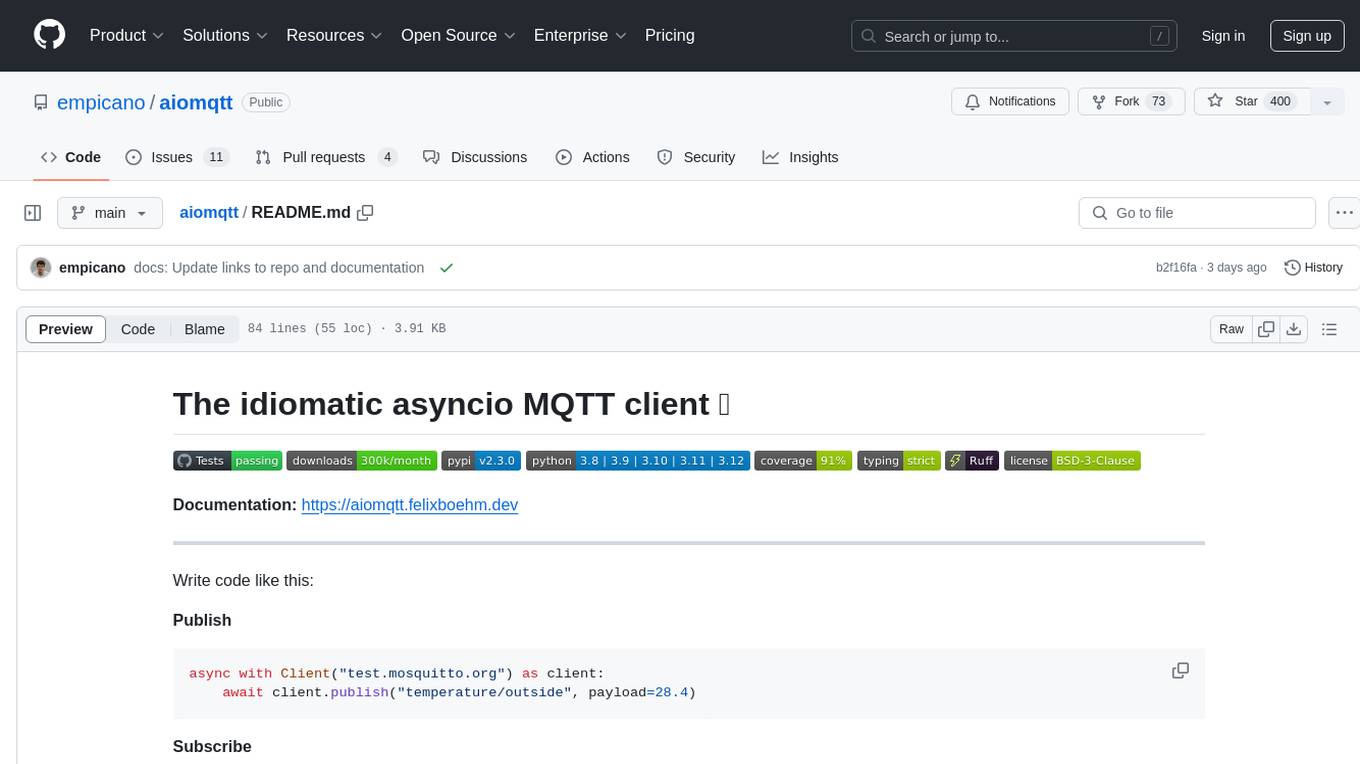Open the aiomqtt repository link in header

click(196, 102)
